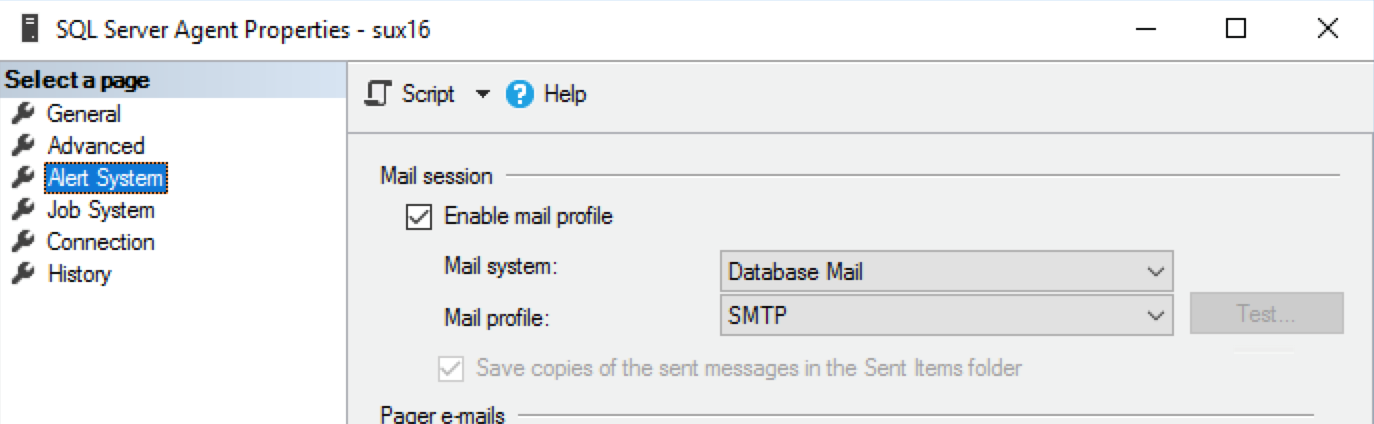The width and height of the screenshot is (1374, 424).
Task: Click the blue Help question mark icon
Action: (520, 95)
